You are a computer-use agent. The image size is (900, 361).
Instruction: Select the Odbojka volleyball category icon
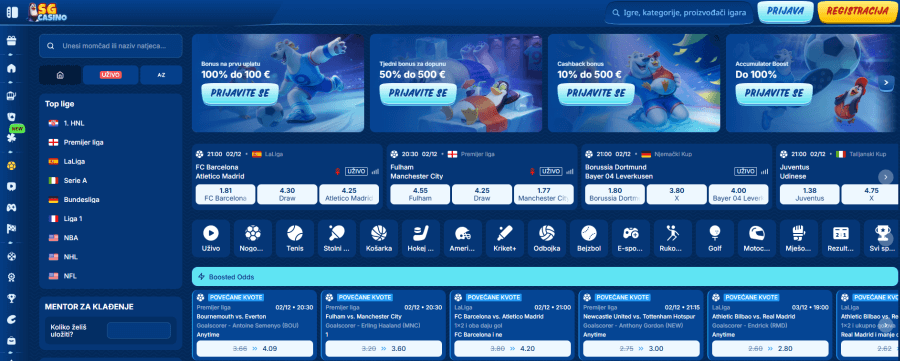(546, 238)
